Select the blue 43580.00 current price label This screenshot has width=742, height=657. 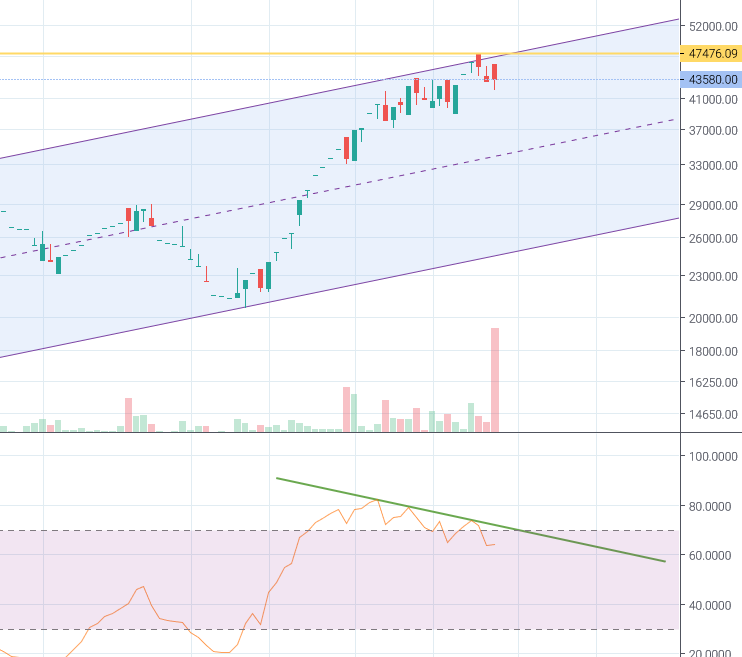(x=711, y=80)
